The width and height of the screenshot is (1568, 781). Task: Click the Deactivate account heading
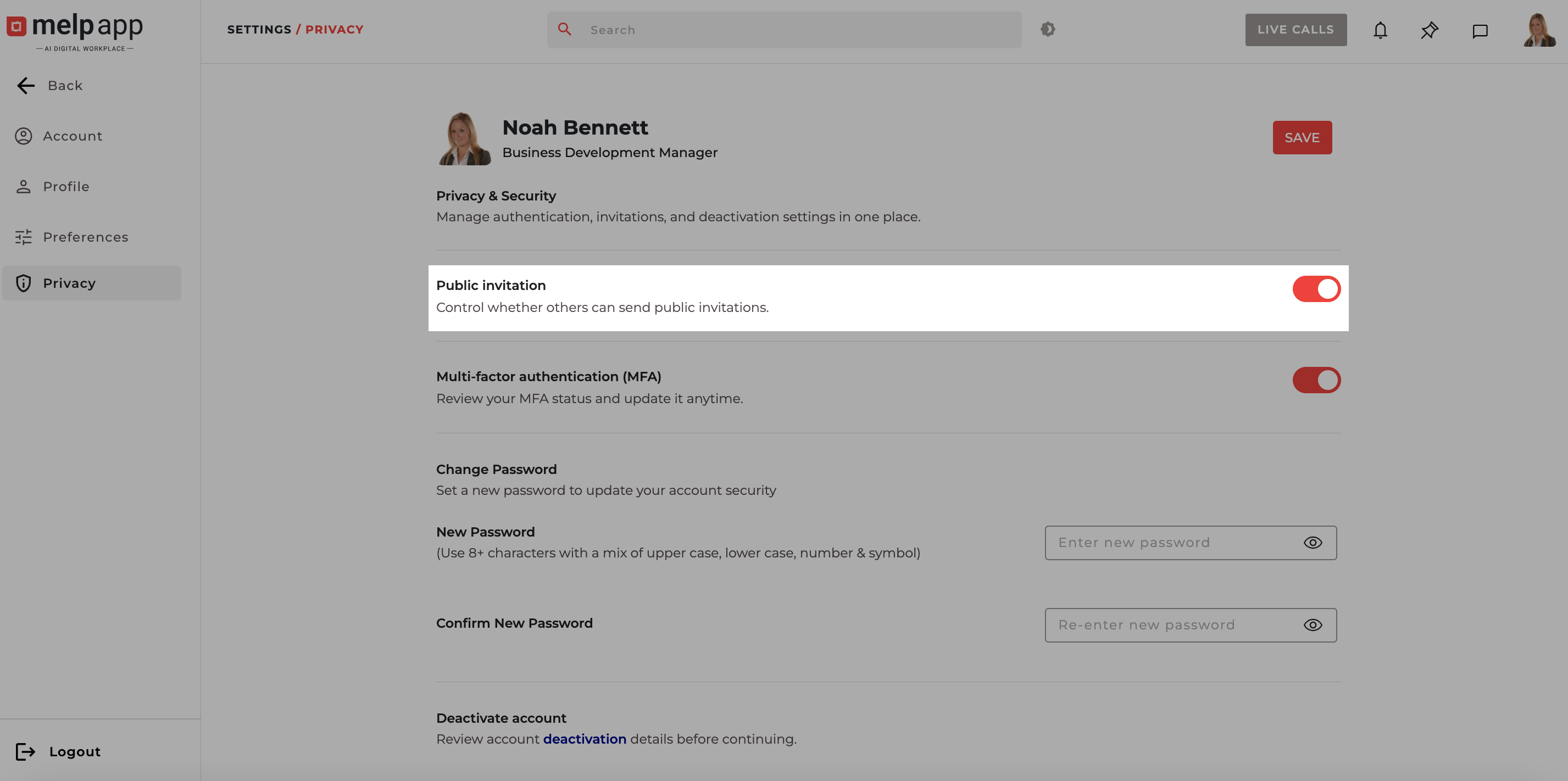(x=501, y=718)
